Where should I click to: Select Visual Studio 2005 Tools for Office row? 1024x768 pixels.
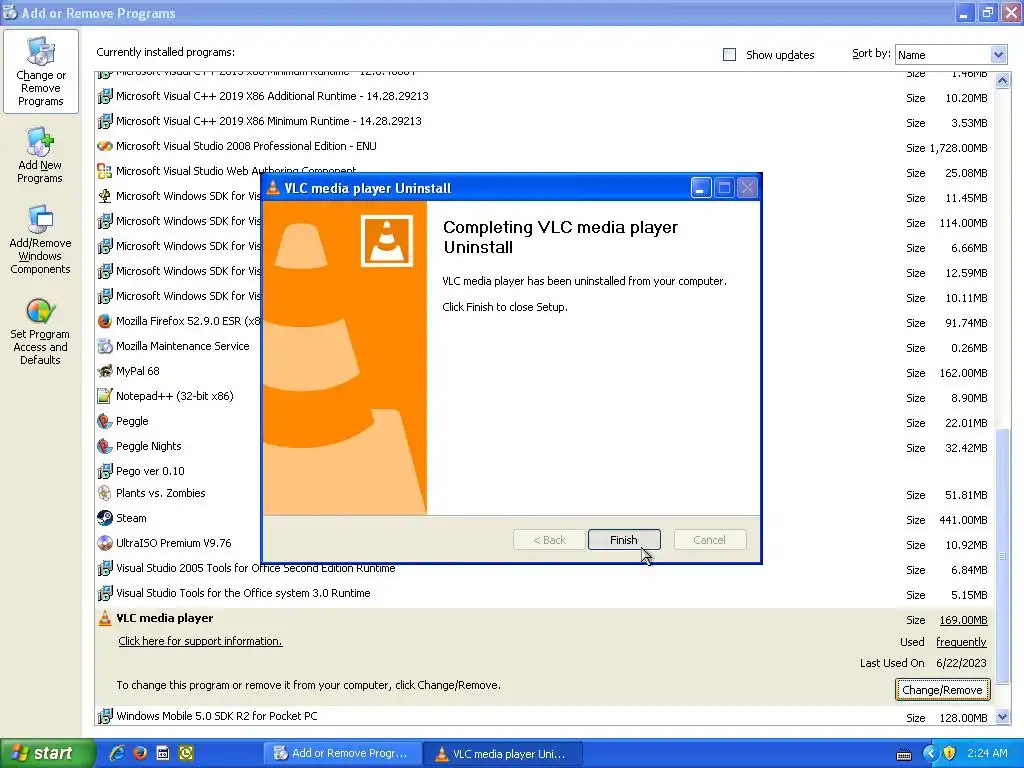545,569
